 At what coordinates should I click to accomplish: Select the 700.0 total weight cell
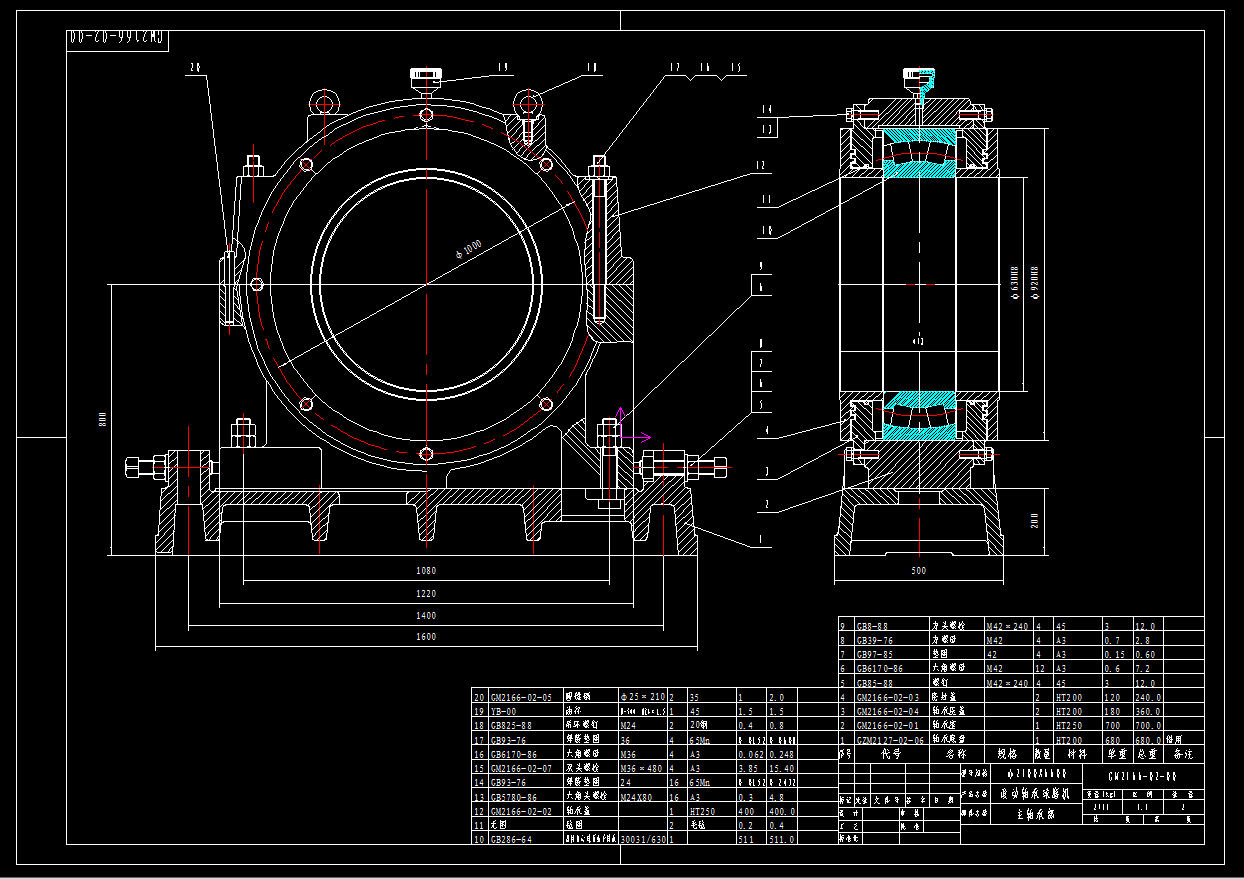pos(1147,725)
